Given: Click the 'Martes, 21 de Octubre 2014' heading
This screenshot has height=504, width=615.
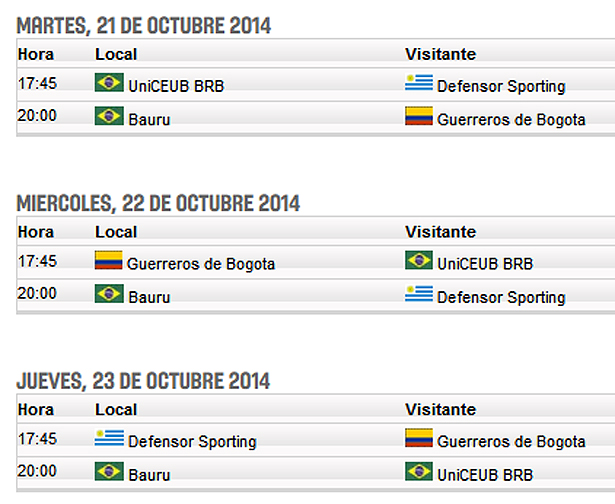Looking at the screenshot, I should [x=143, y=25].
